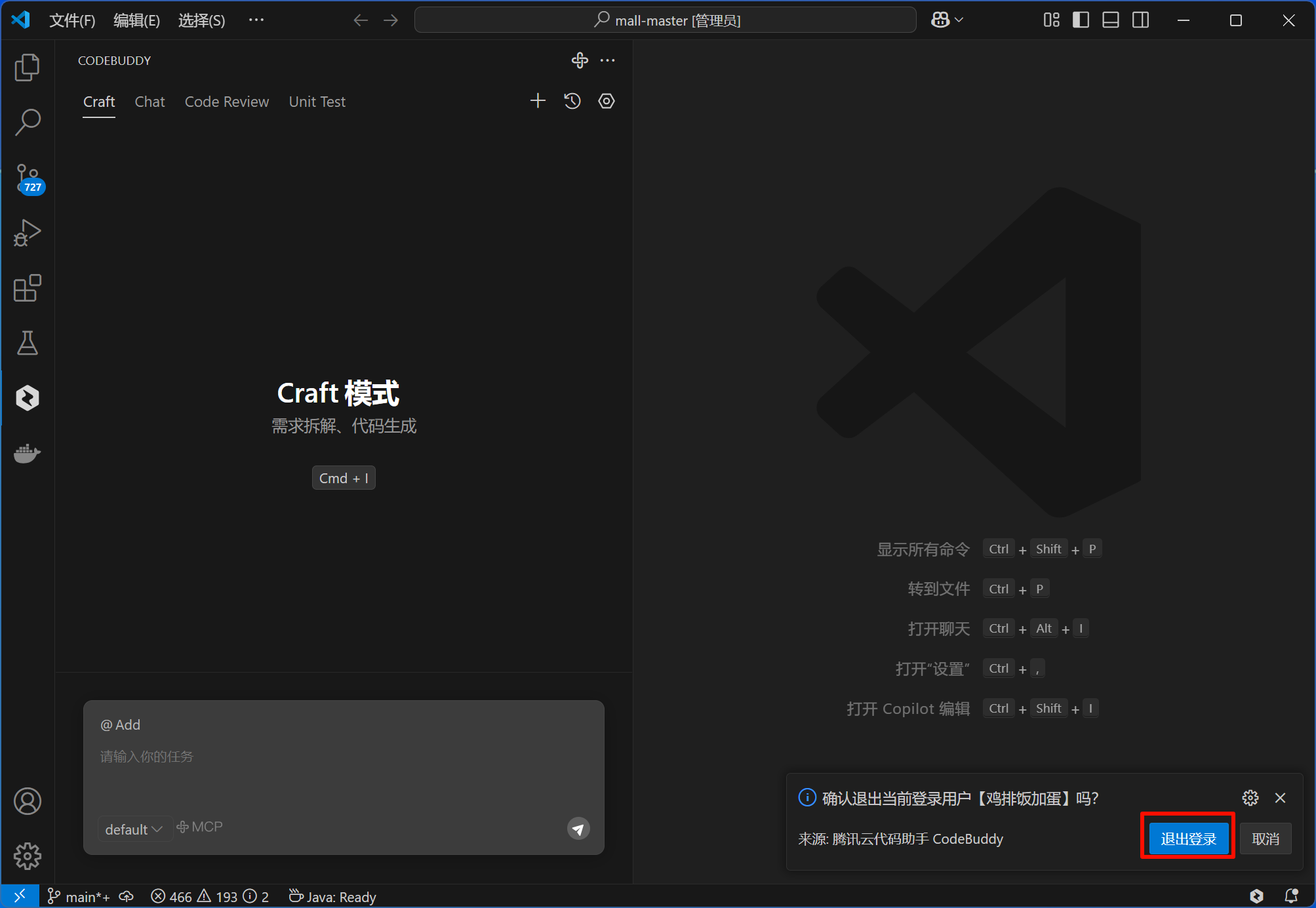Cancel logout with the 取消 button
The width and height of the screenshot is (1316, 908).
click(x=1265, y=838)
